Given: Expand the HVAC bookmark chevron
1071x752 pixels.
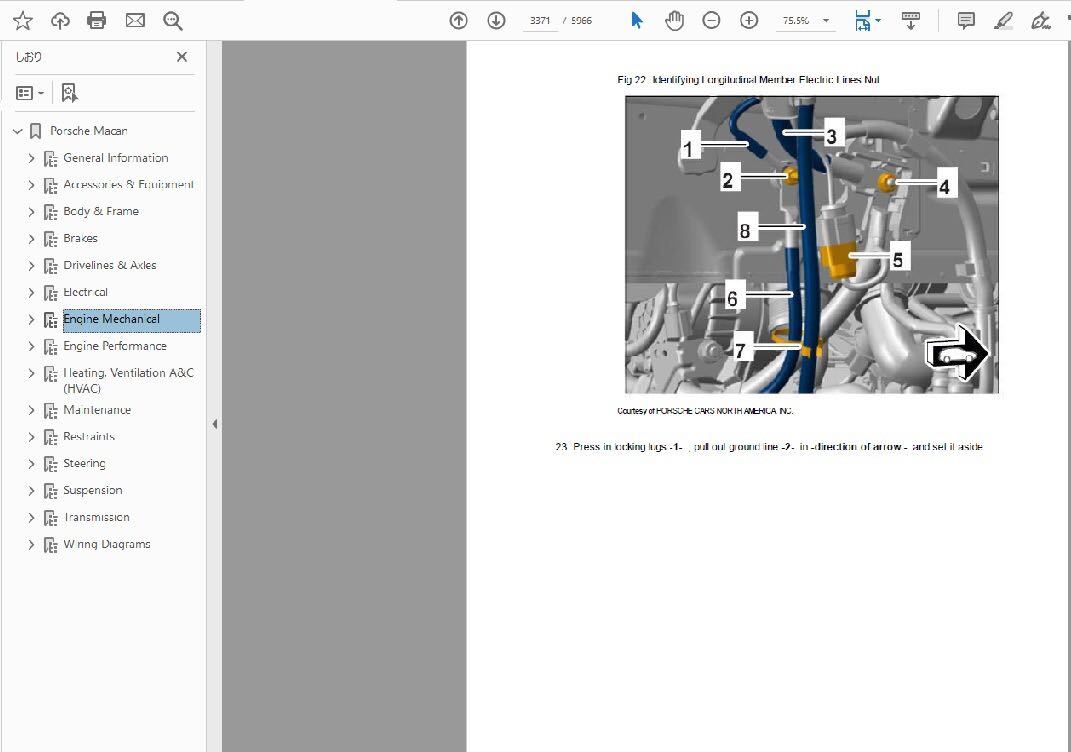Looking at the screenshot, I should pos(31,374).
